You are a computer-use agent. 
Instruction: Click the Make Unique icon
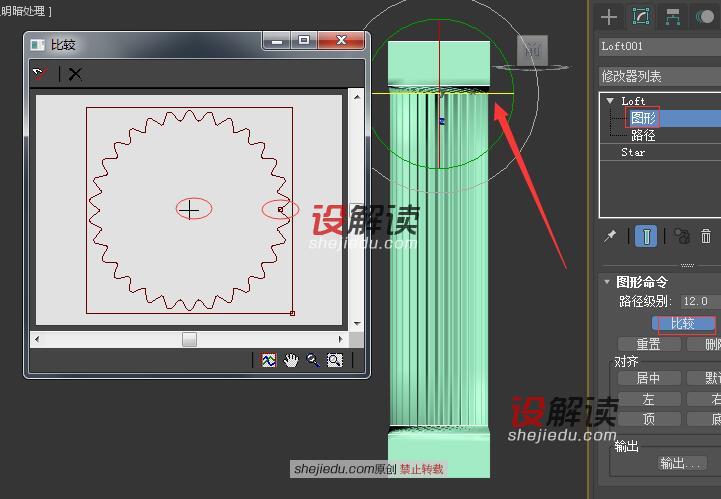682,236
